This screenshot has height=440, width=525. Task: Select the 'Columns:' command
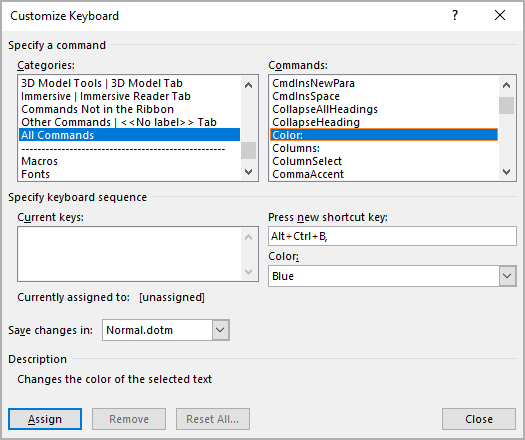(x=384, y=148)
